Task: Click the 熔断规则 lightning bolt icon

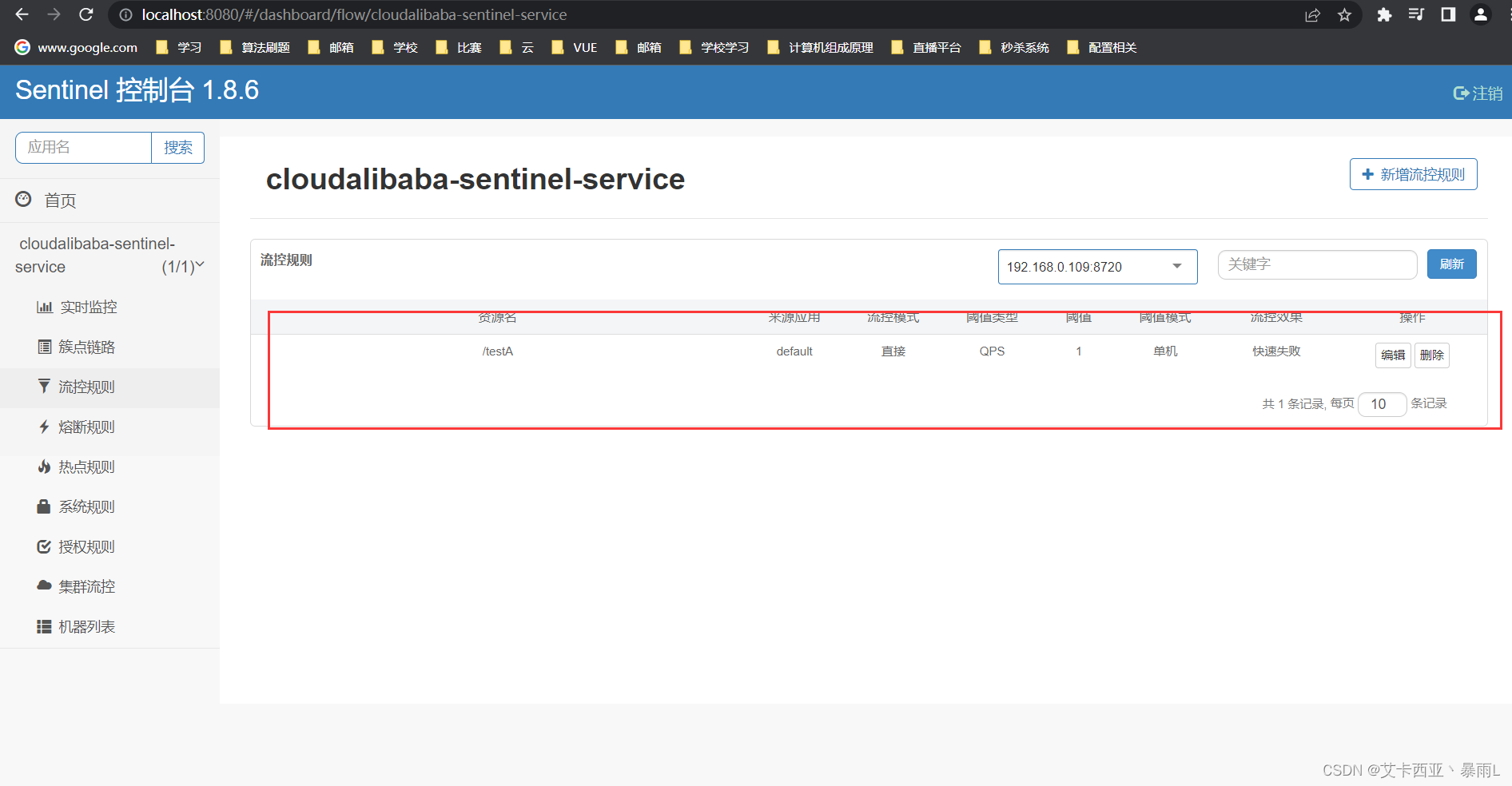Action: (45, 427)
